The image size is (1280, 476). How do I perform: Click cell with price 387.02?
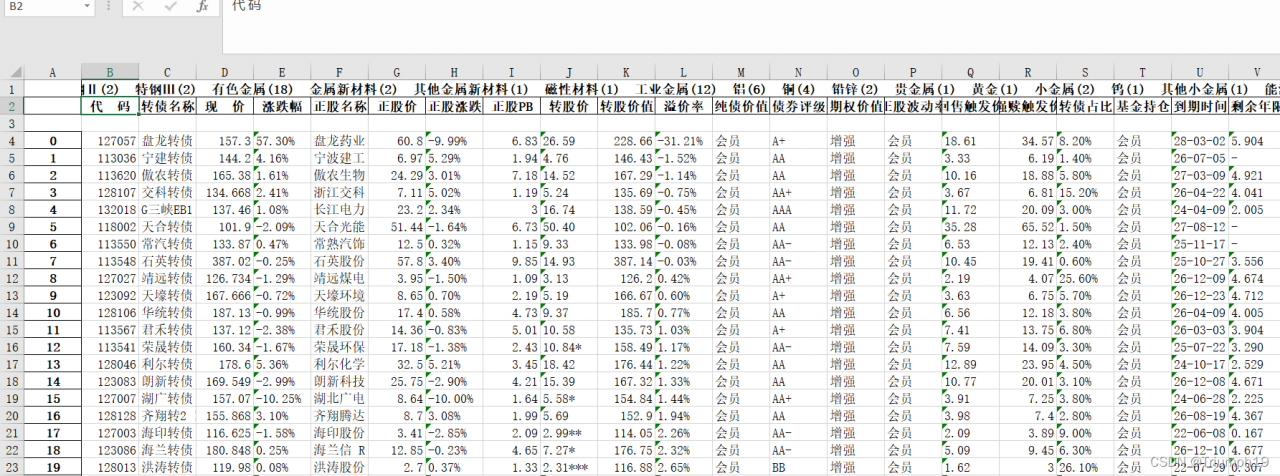click(x=225, y=261)
